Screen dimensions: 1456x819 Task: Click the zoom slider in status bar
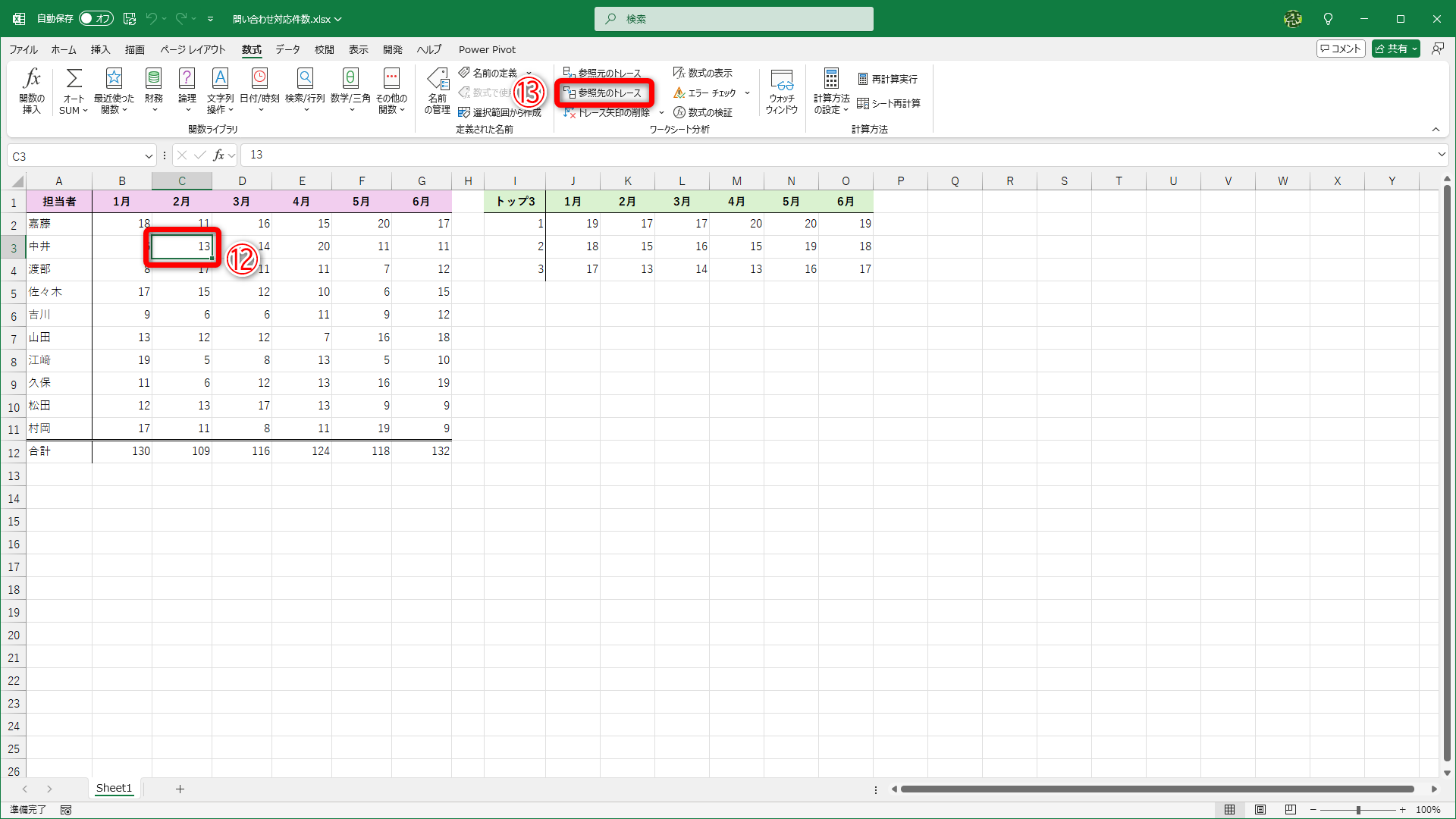pyautogui.click(x=1357, y=810)
